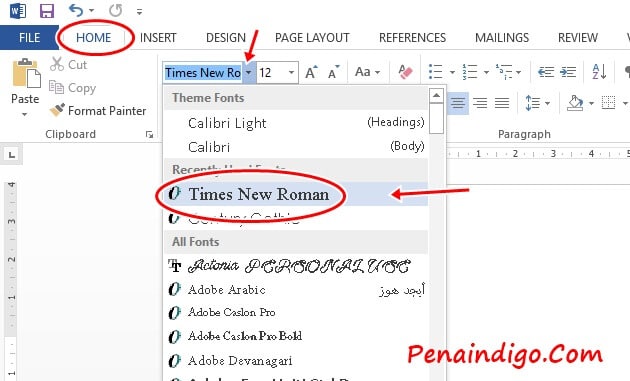Image resolution: width=630 pixels, height=381 pixels.
Task: Apply shading with paint bucket icon
Action: pyautogui.click(x=575, y=103)
